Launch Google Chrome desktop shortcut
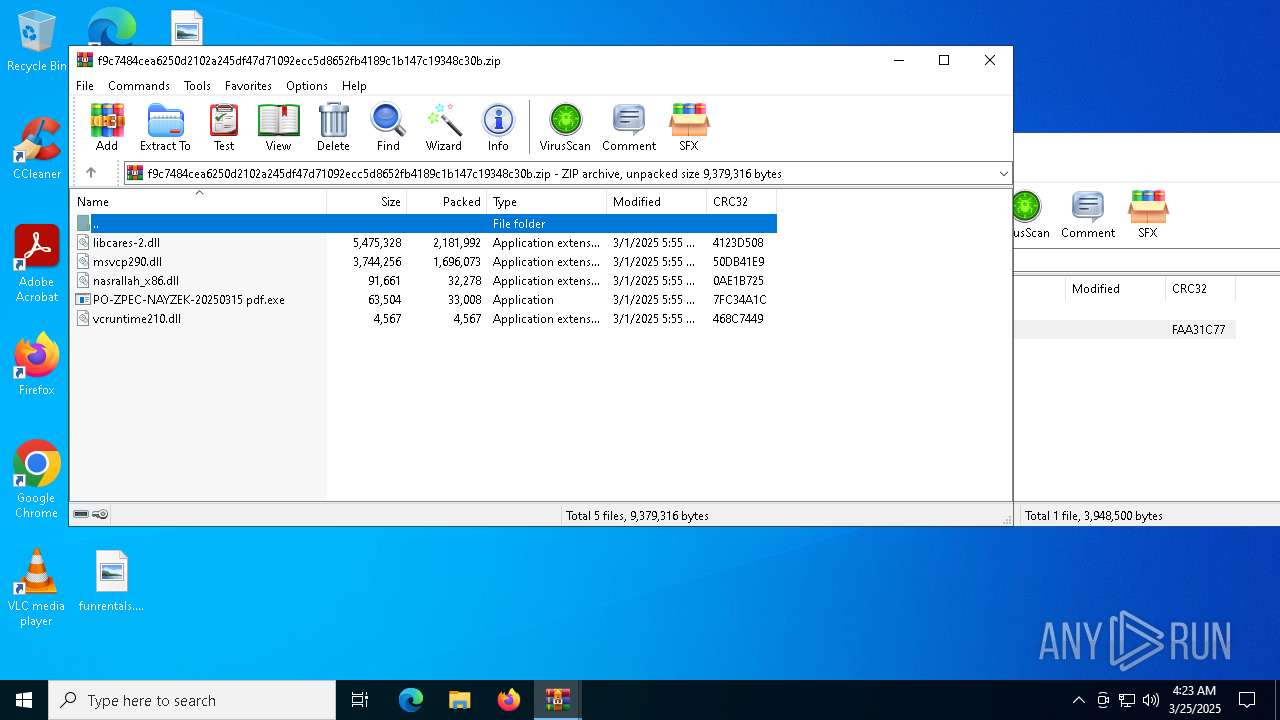The image size is (1280, 720). 37,480
